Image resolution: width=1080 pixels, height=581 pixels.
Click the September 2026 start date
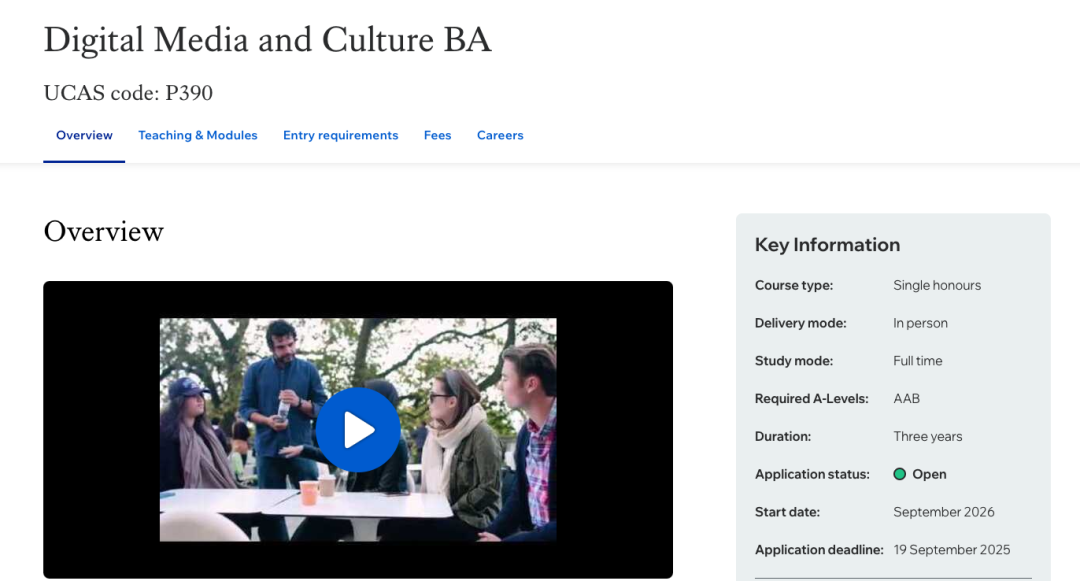point(943,512)
